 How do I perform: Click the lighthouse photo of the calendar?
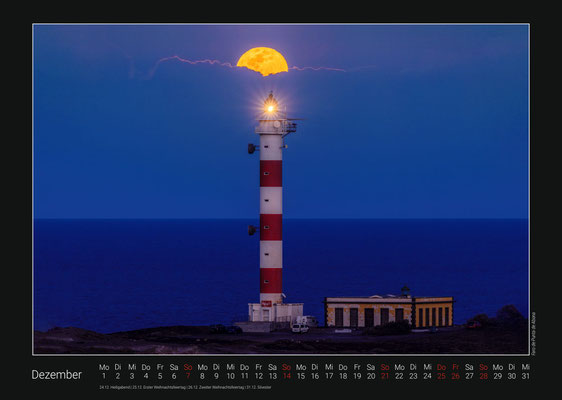coord(281,189)
